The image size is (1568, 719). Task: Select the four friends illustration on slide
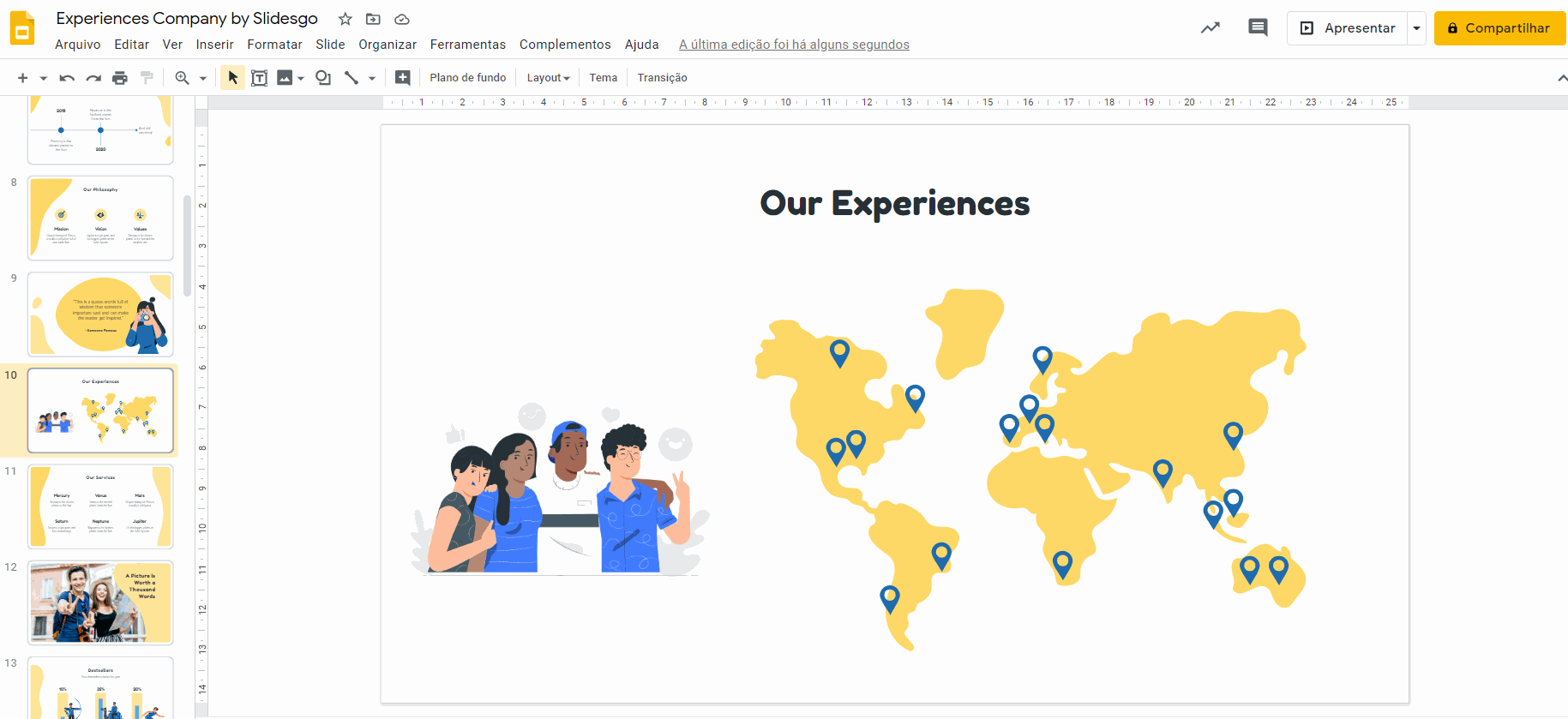coord(562,488)
